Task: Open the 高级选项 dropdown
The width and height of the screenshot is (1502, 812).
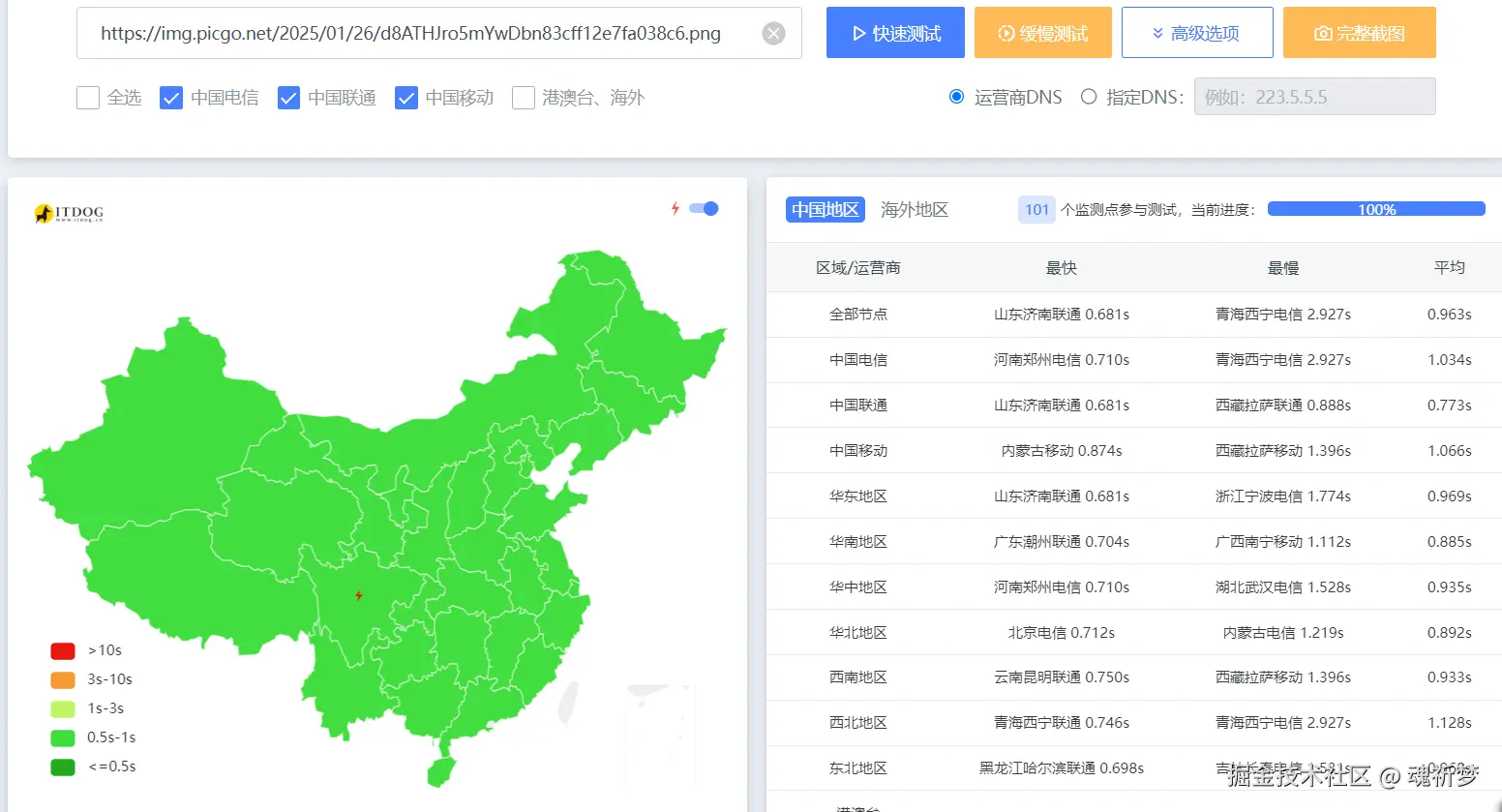Action: pos(1197,33)
